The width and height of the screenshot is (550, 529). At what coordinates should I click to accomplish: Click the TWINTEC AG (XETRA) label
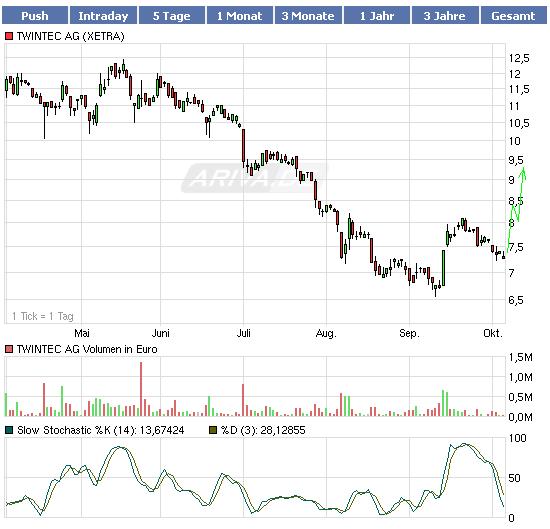pos(71,36)
